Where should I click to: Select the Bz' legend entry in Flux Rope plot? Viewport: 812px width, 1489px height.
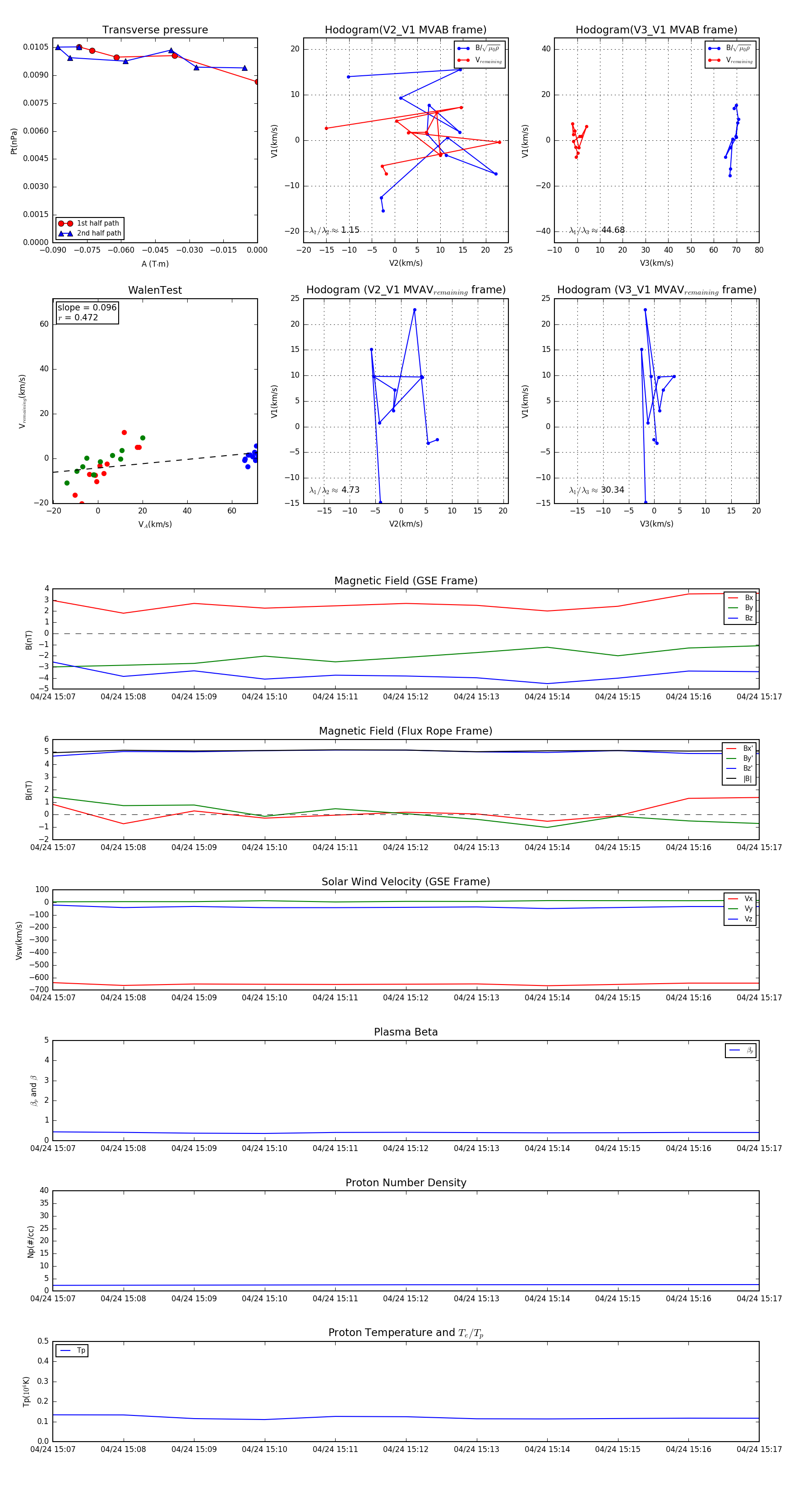click(739, 768)
